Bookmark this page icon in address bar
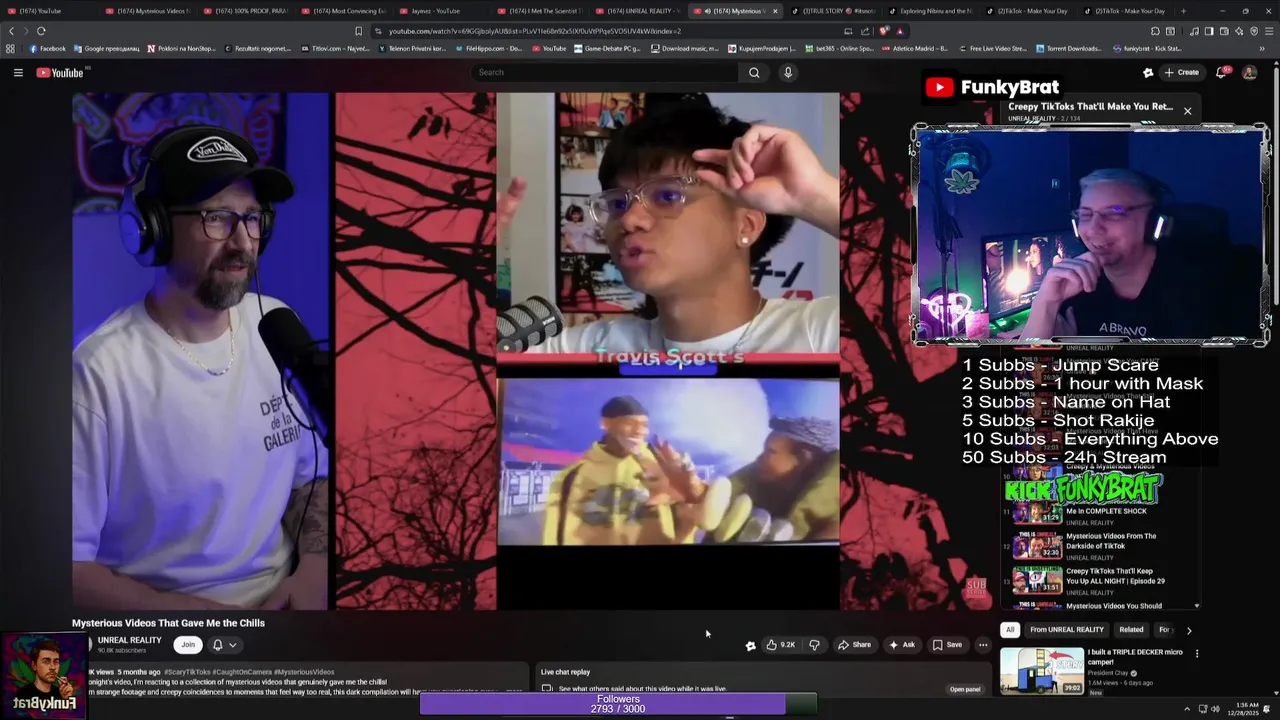Screen dimensions: 1280x720 [358, 31]
